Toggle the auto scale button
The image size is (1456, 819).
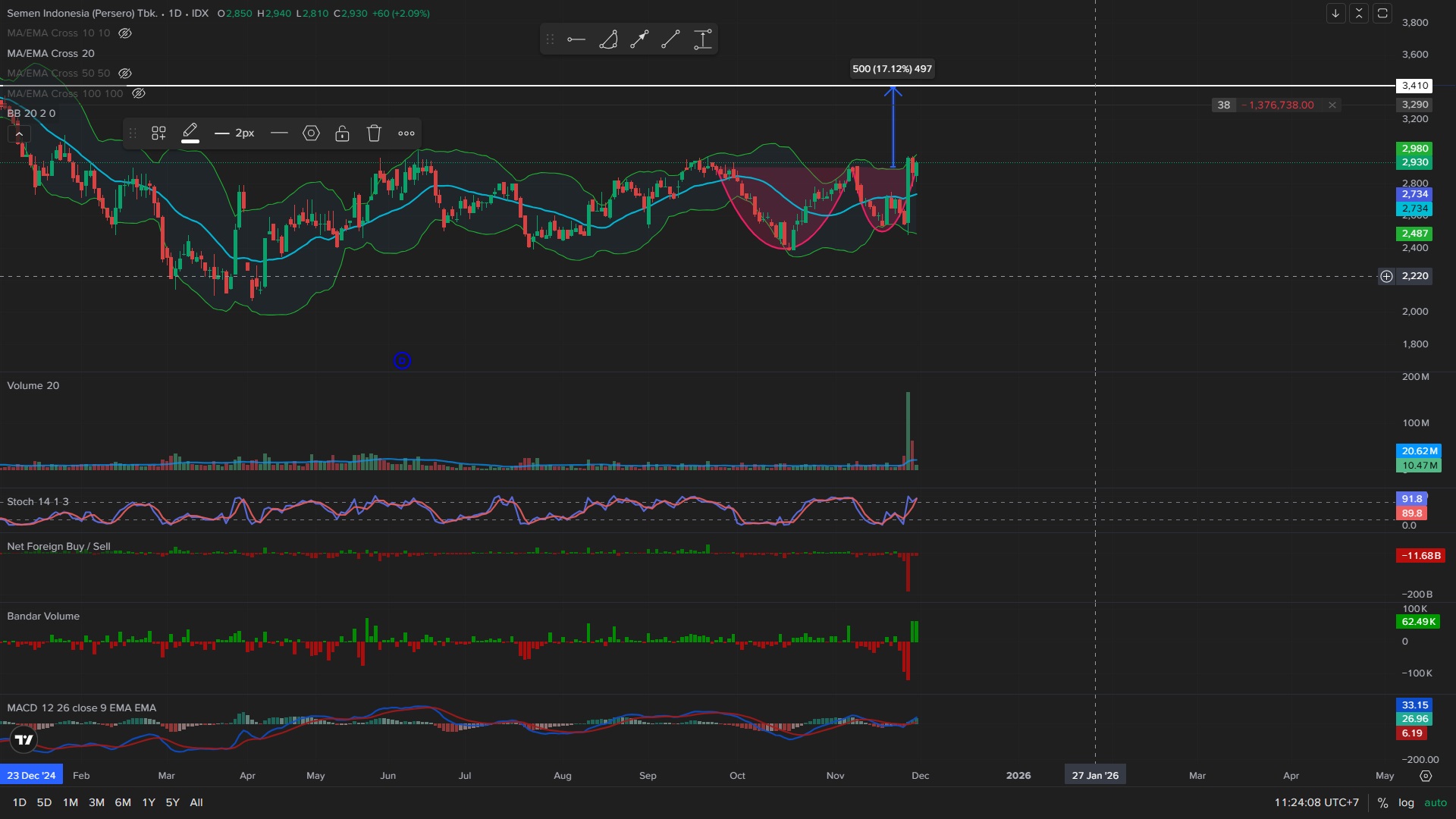click(1436, 802)
